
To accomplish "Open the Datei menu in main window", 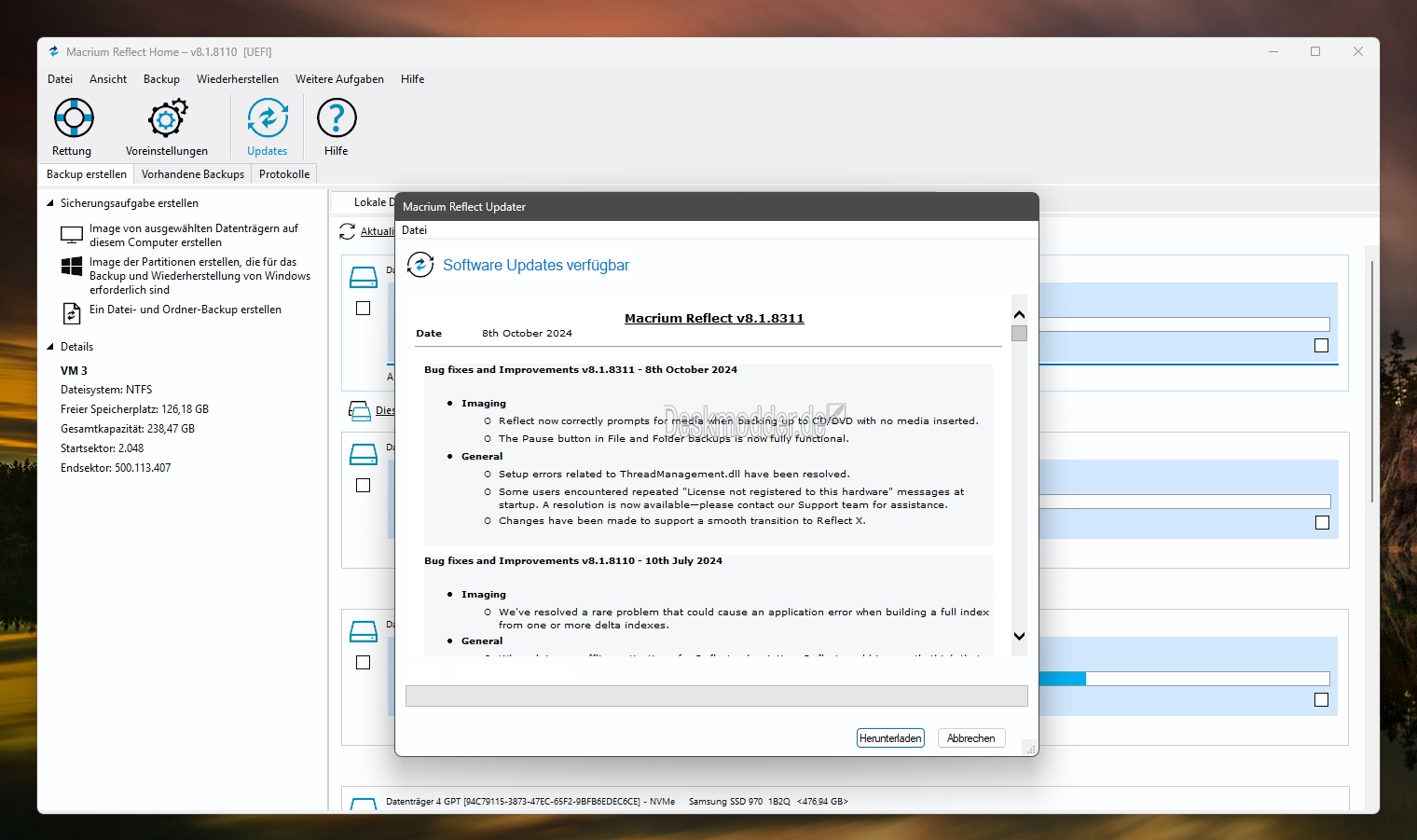I will 60,79.
